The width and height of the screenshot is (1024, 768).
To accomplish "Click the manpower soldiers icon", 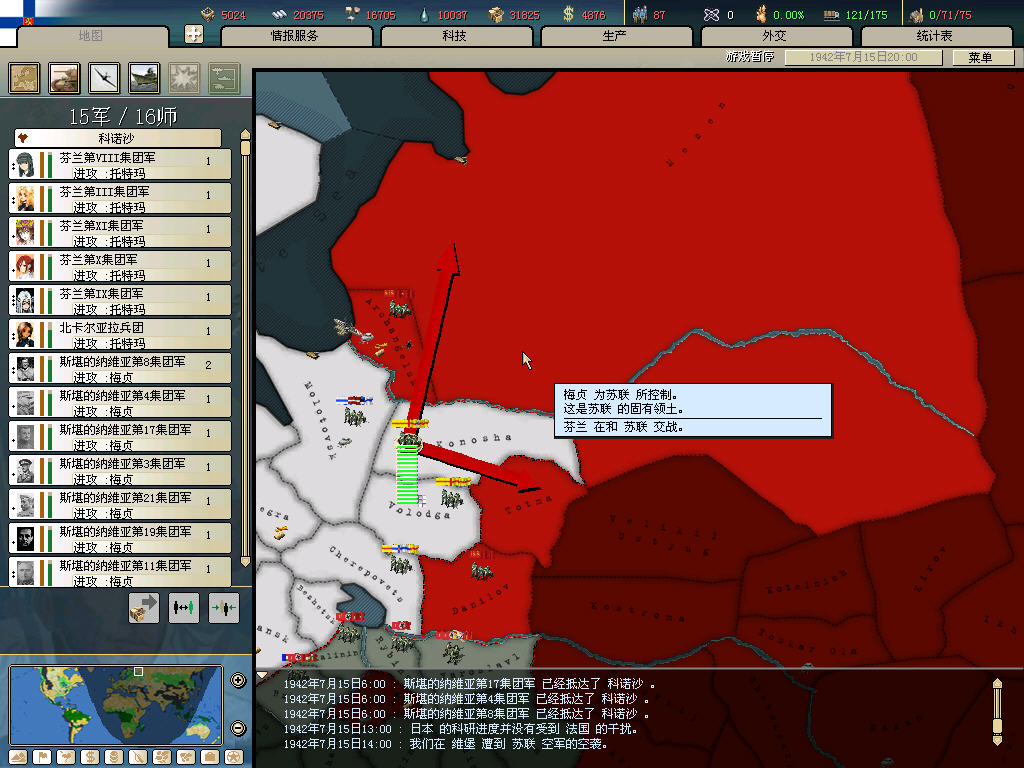I will [639, 14].
